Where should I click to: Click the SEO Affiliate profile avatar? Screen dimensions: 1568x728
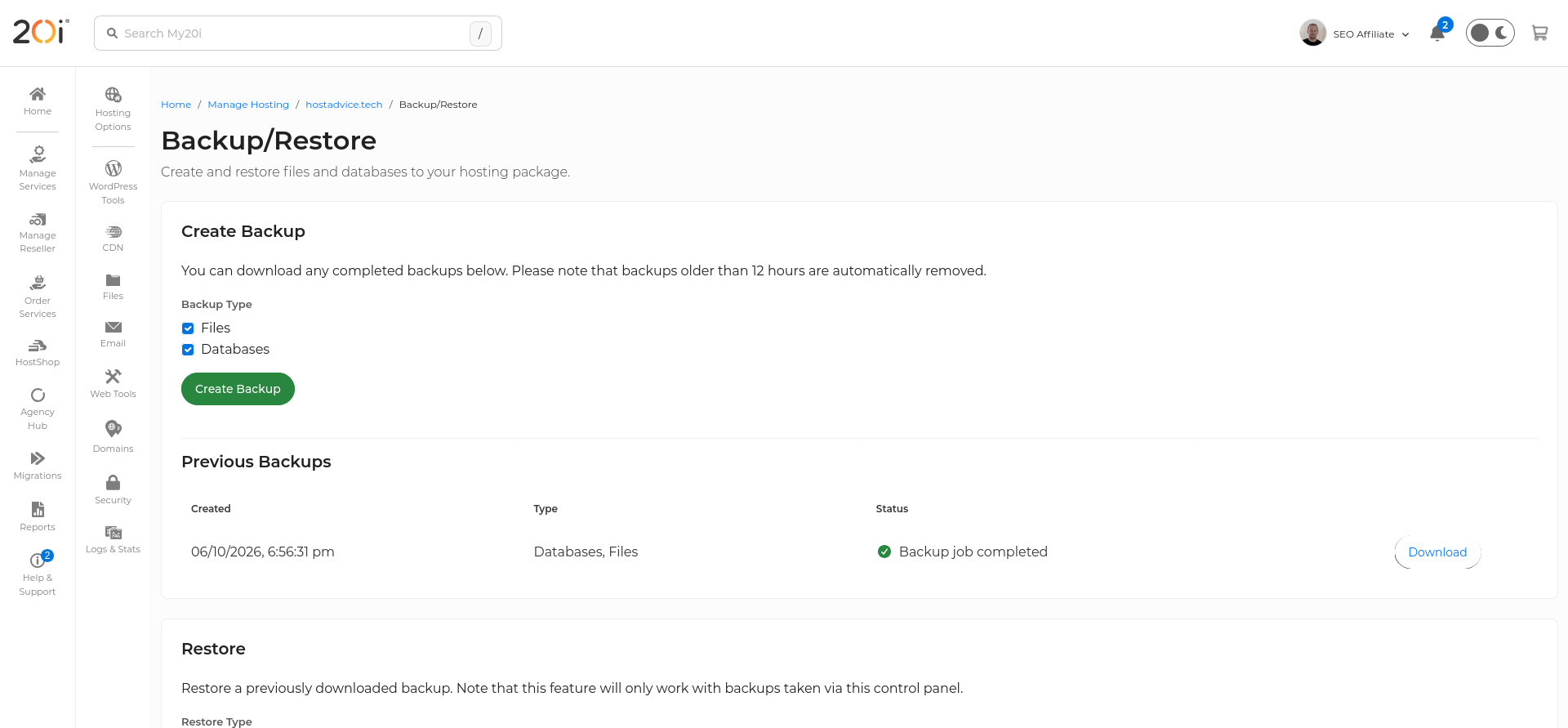[1312, 33]
